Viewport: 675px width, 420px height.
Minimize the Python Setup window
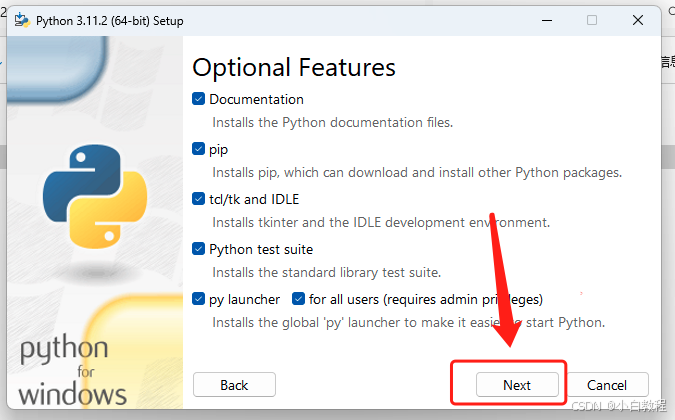(x=547, y=20)
